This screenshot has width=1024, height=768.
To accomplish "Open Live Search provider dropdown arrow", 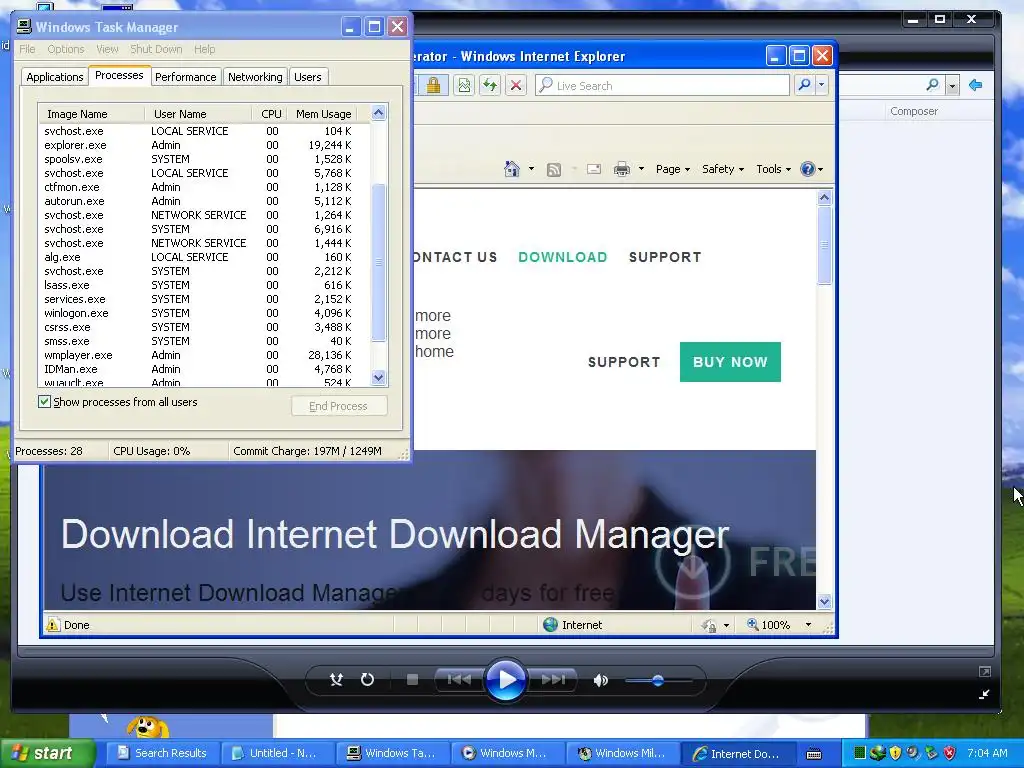I will coord(822,85).
